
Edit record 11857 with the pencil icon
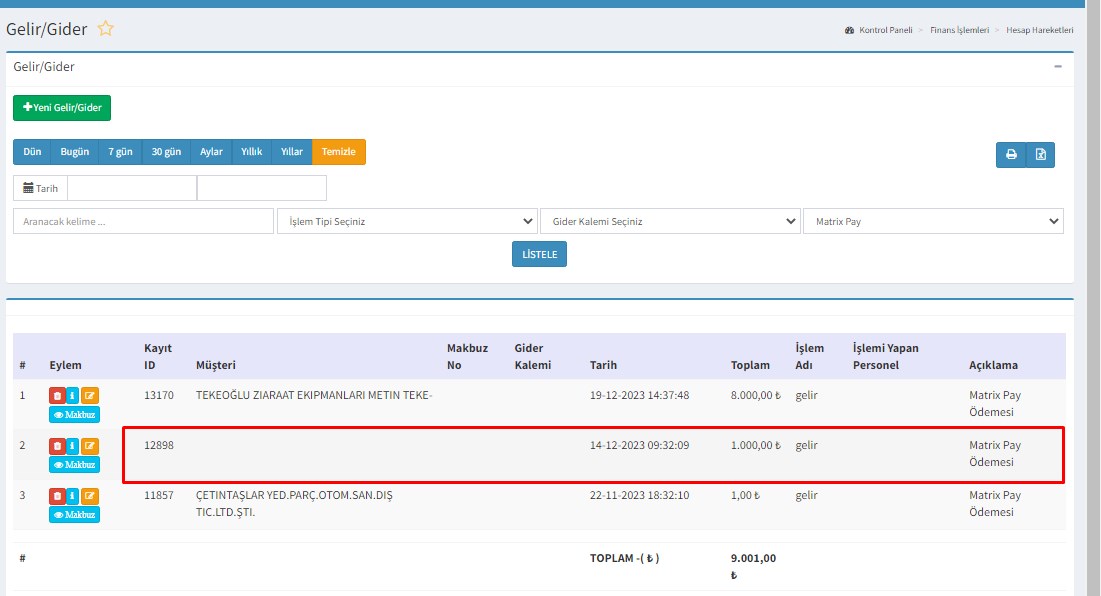tap(90, 496)
